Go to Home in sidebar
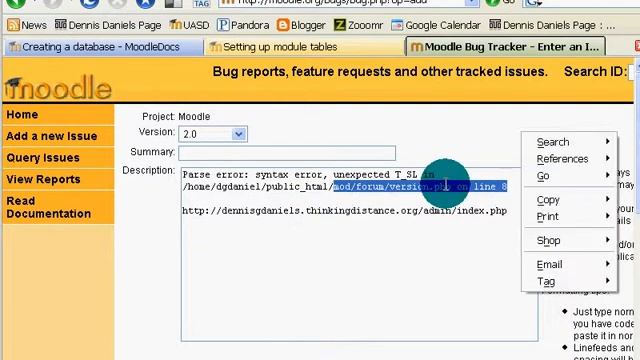The width and height of the screenshot is (640, 360). [58, 114]
